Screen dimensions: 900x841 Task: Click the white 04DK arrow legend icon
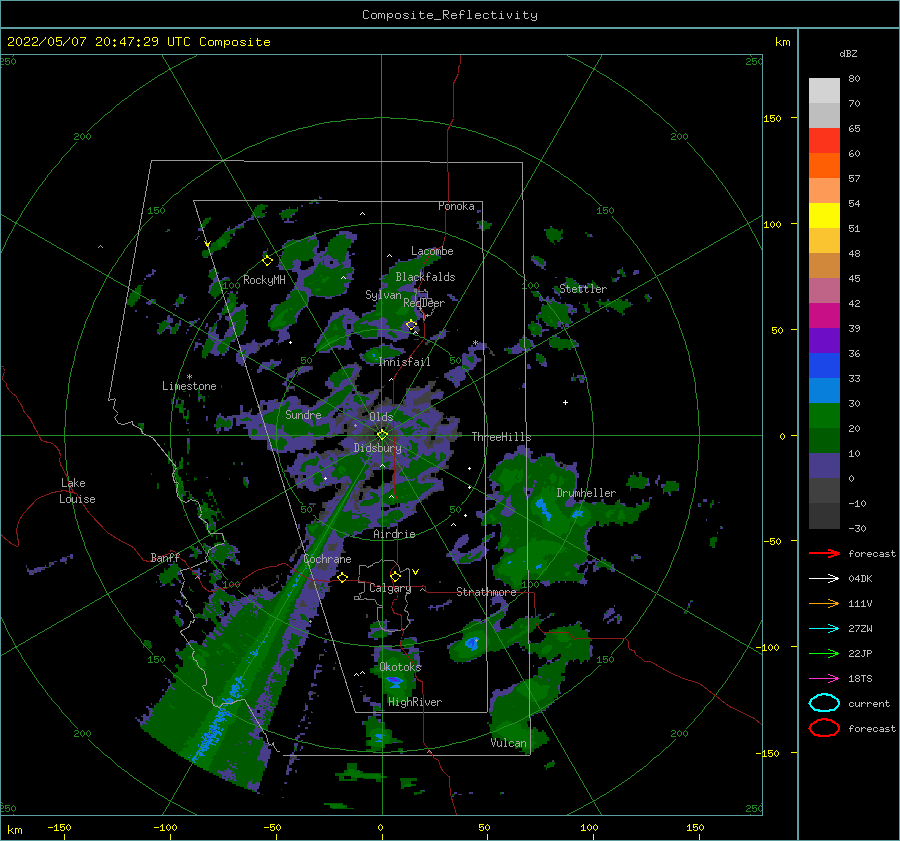click(824, 579)
